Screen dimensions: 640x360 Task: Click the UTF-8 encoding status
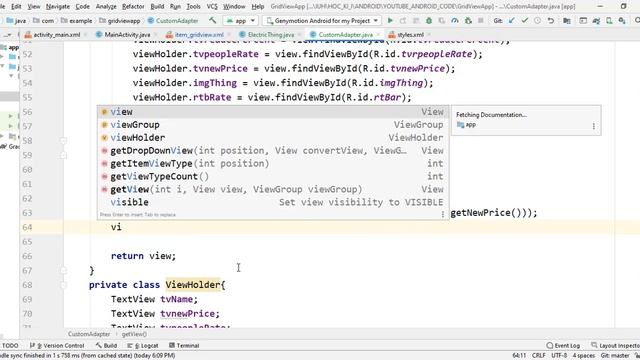click(559, 356)
